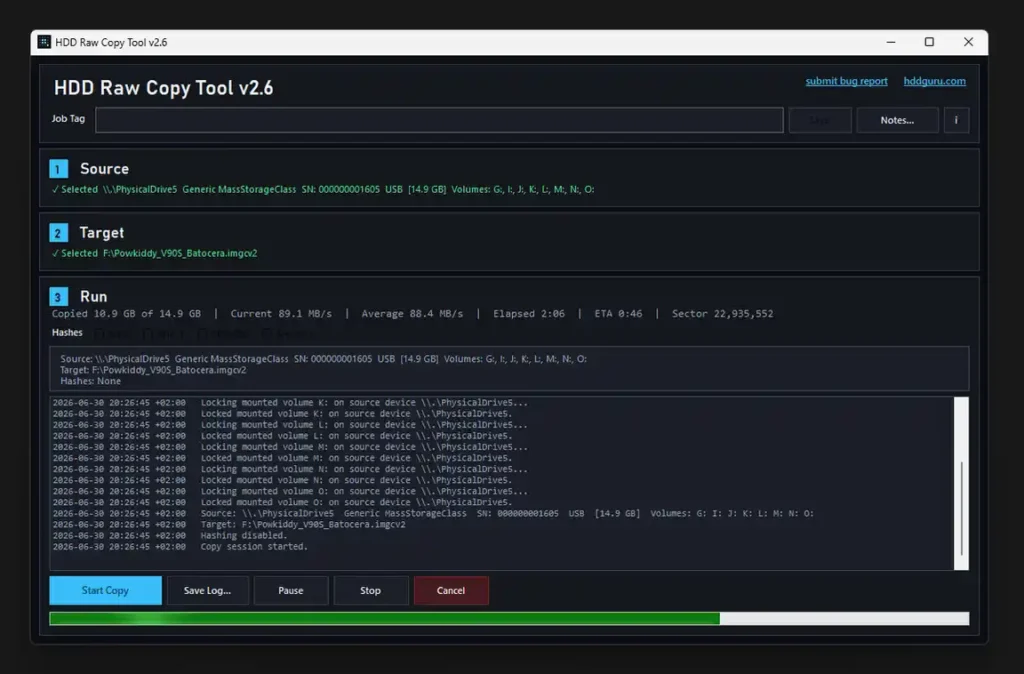Click log line starting 'Target: F:\Powkiddy'

coord(229,524)
